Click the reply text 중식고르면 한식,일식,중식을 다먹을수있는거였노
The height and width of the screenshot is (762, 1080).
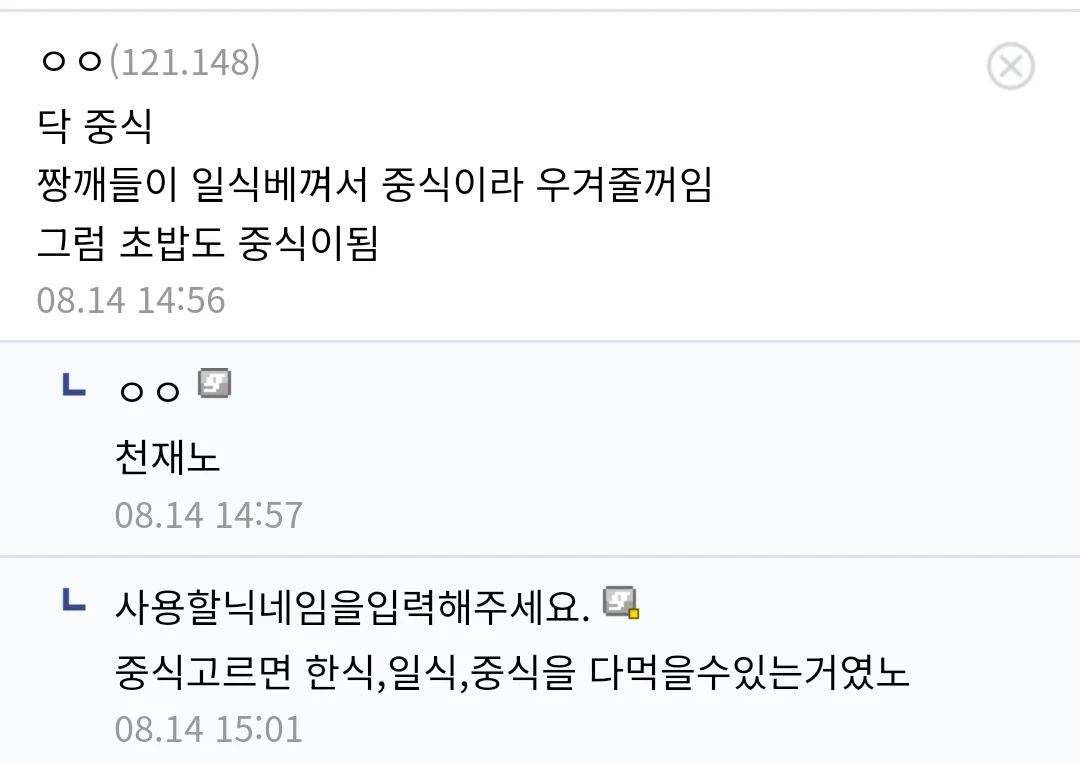512,672
